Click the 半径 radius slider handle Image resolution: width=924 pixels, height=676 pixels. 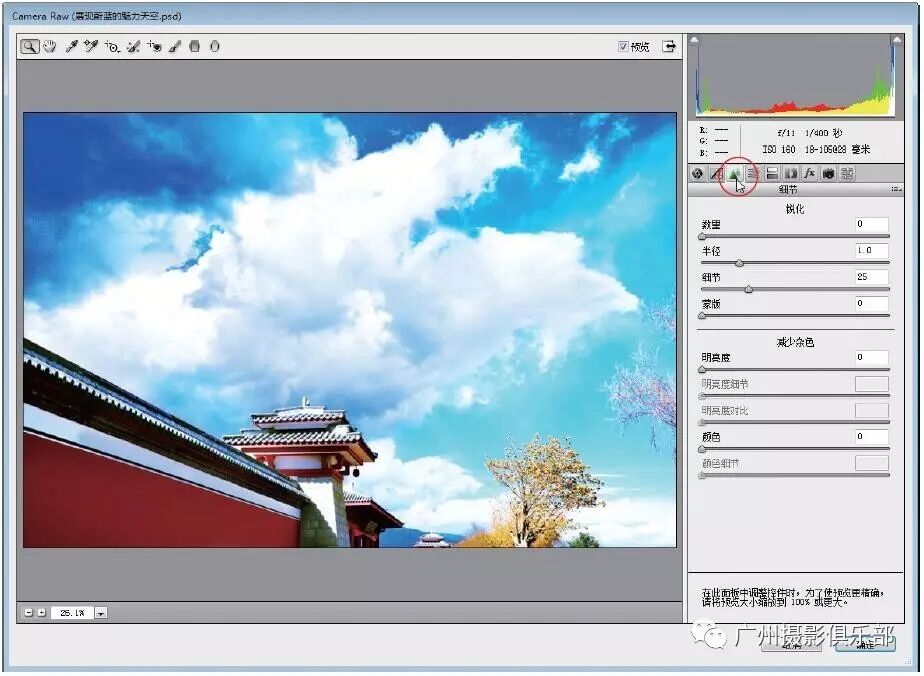pos(739,263)
